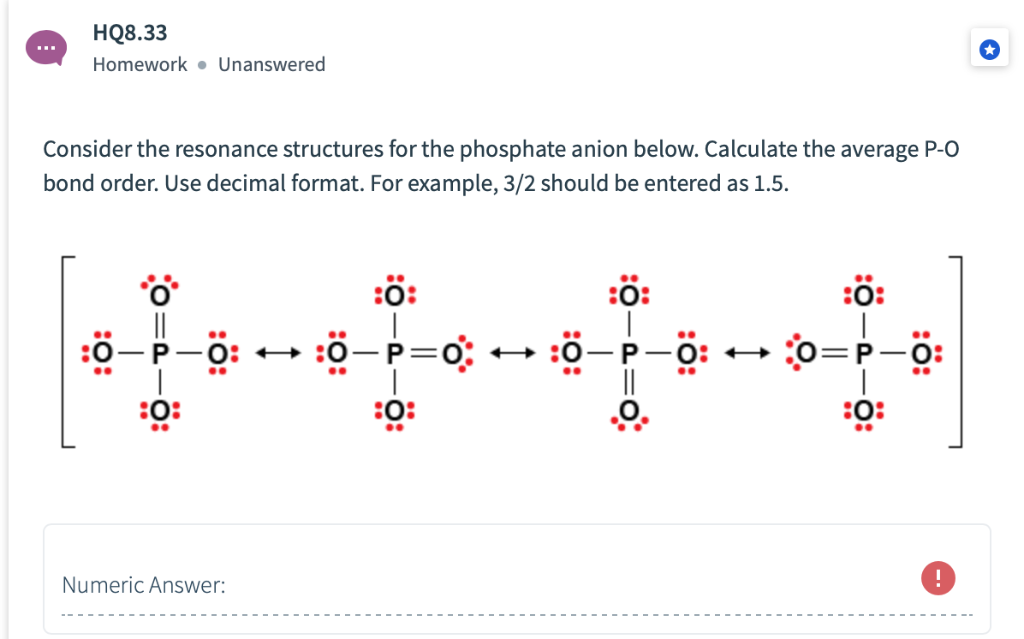Toggle the bookmark star for HQ8.33

point(989,48)
